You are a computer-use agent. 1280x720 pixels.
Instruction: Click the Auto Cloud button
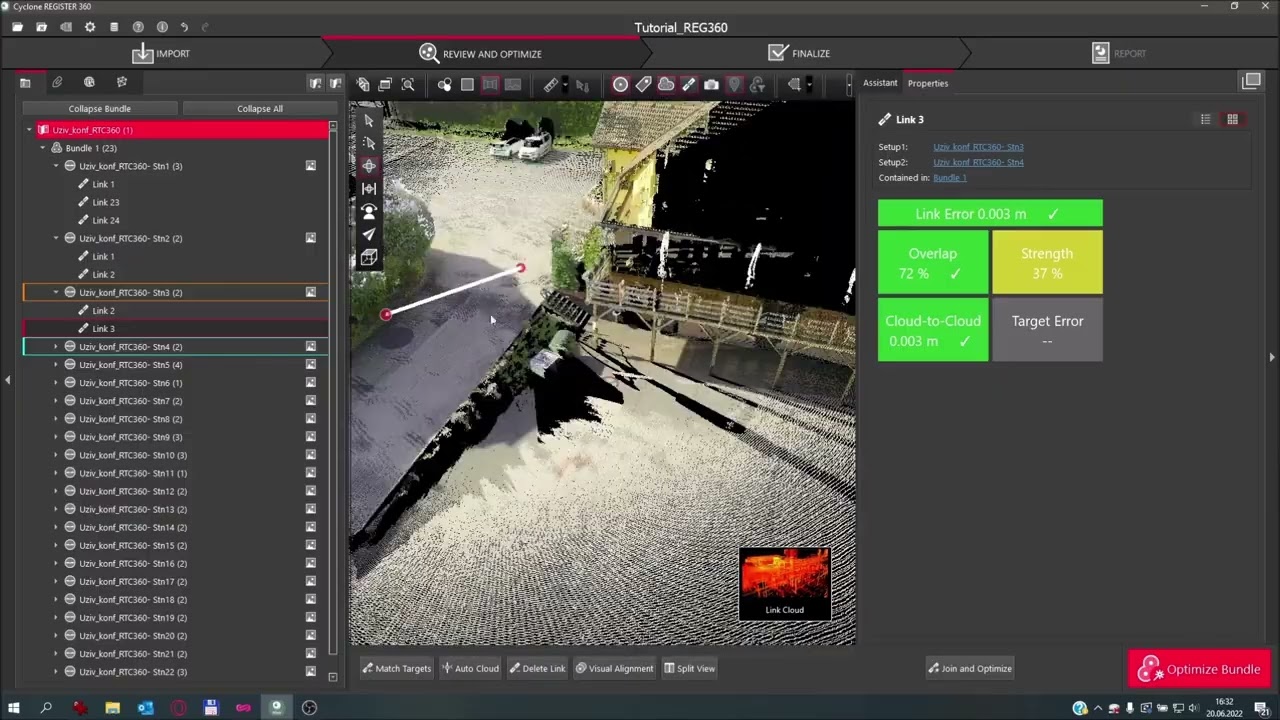pos(471,668)
